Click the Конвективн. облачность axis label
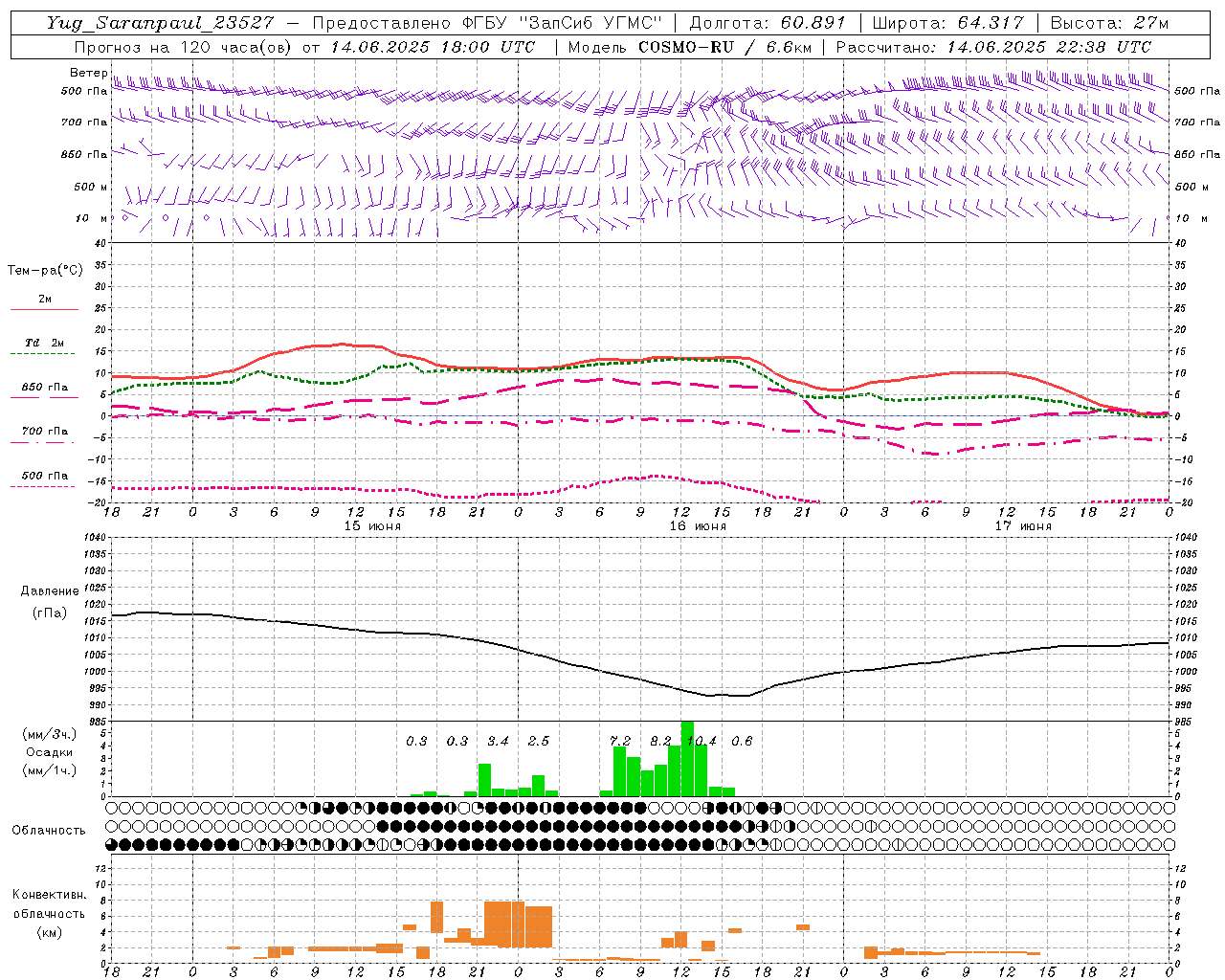Viewport: 1225px width, 980px height. pos(49,913)
